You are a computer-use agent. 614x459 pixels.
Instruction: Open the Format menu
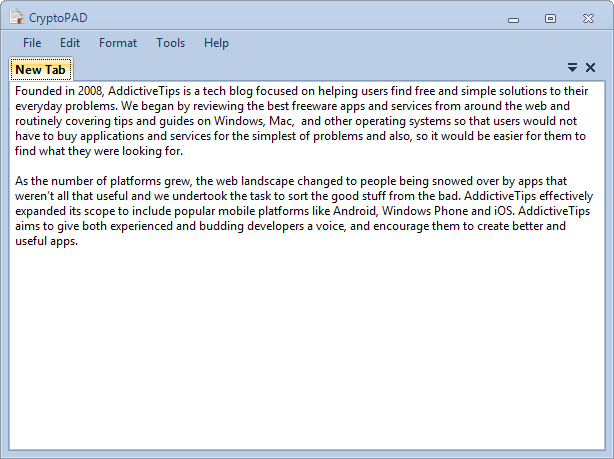(x=118, y=43)
